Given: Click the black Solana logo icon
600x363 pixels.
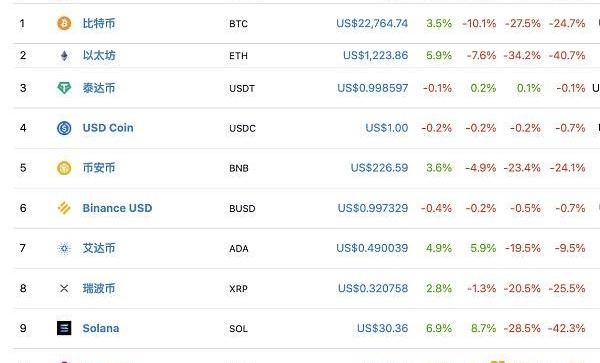Looking at the screenshot, I should tap(64, 328).
